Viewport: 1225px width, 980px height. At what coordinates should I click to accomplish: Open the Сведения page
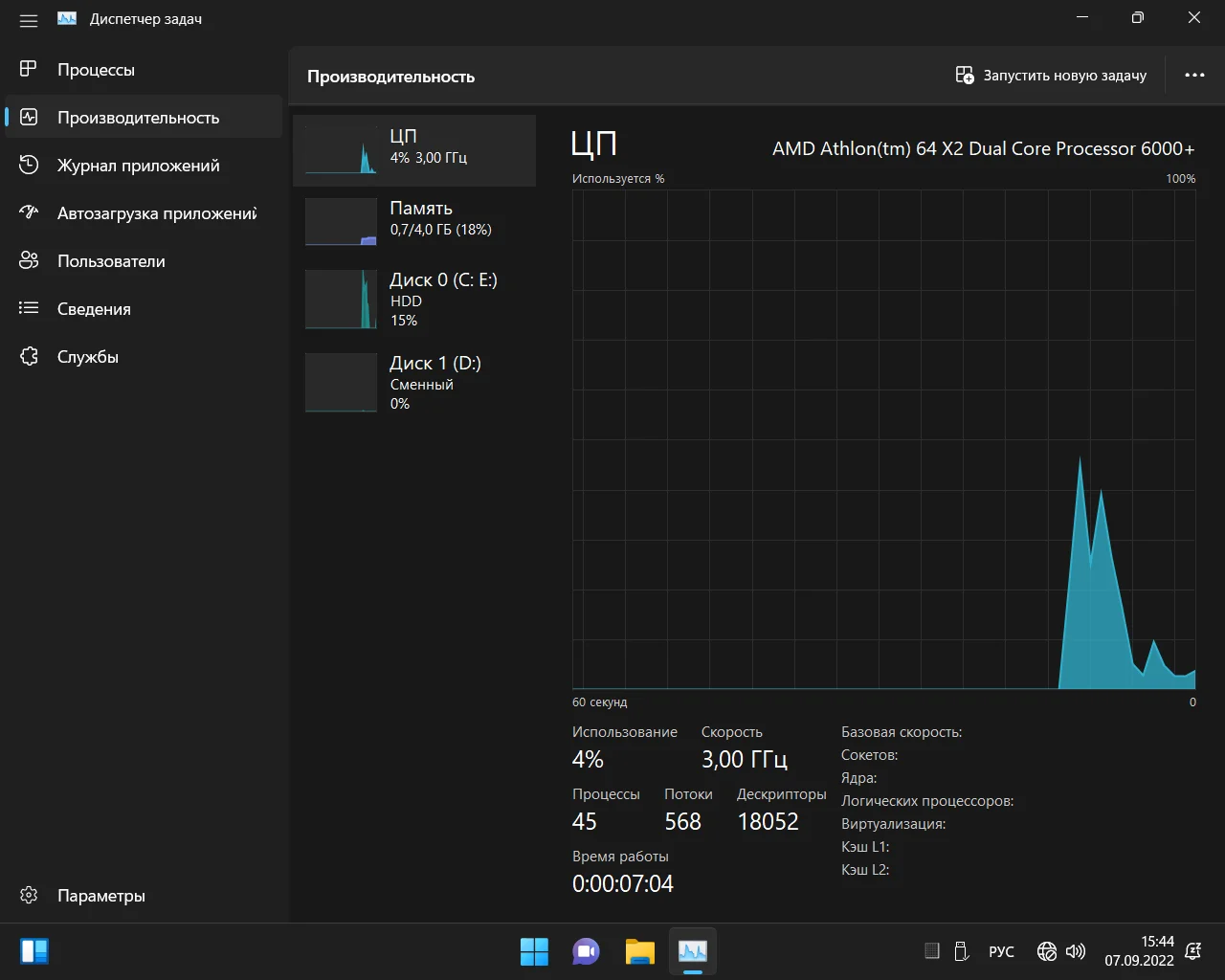coord(144,309)
